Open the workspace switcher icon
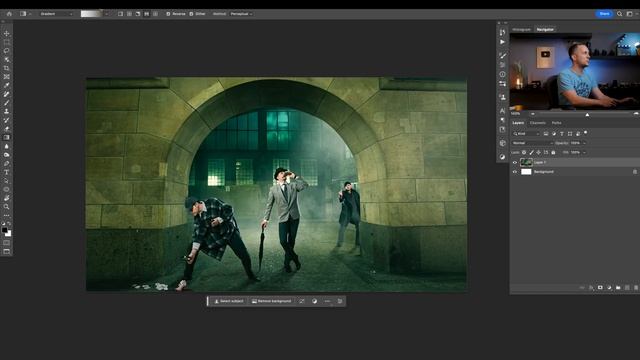 click(x=629, y=14)
